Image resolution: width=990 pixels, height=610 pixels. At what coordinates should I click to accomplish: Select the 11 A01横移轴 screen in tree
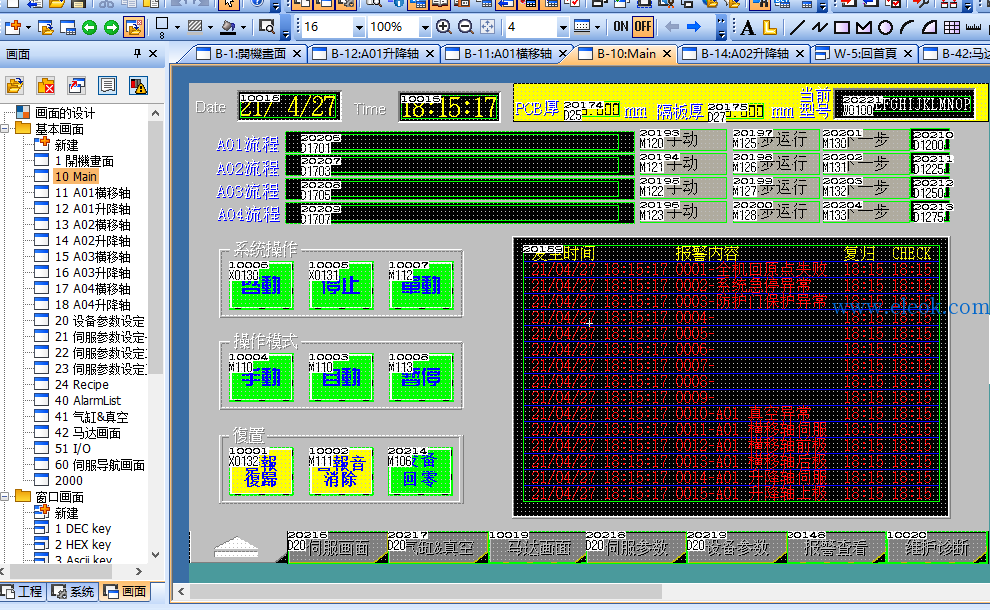click(x=92, y=193)
